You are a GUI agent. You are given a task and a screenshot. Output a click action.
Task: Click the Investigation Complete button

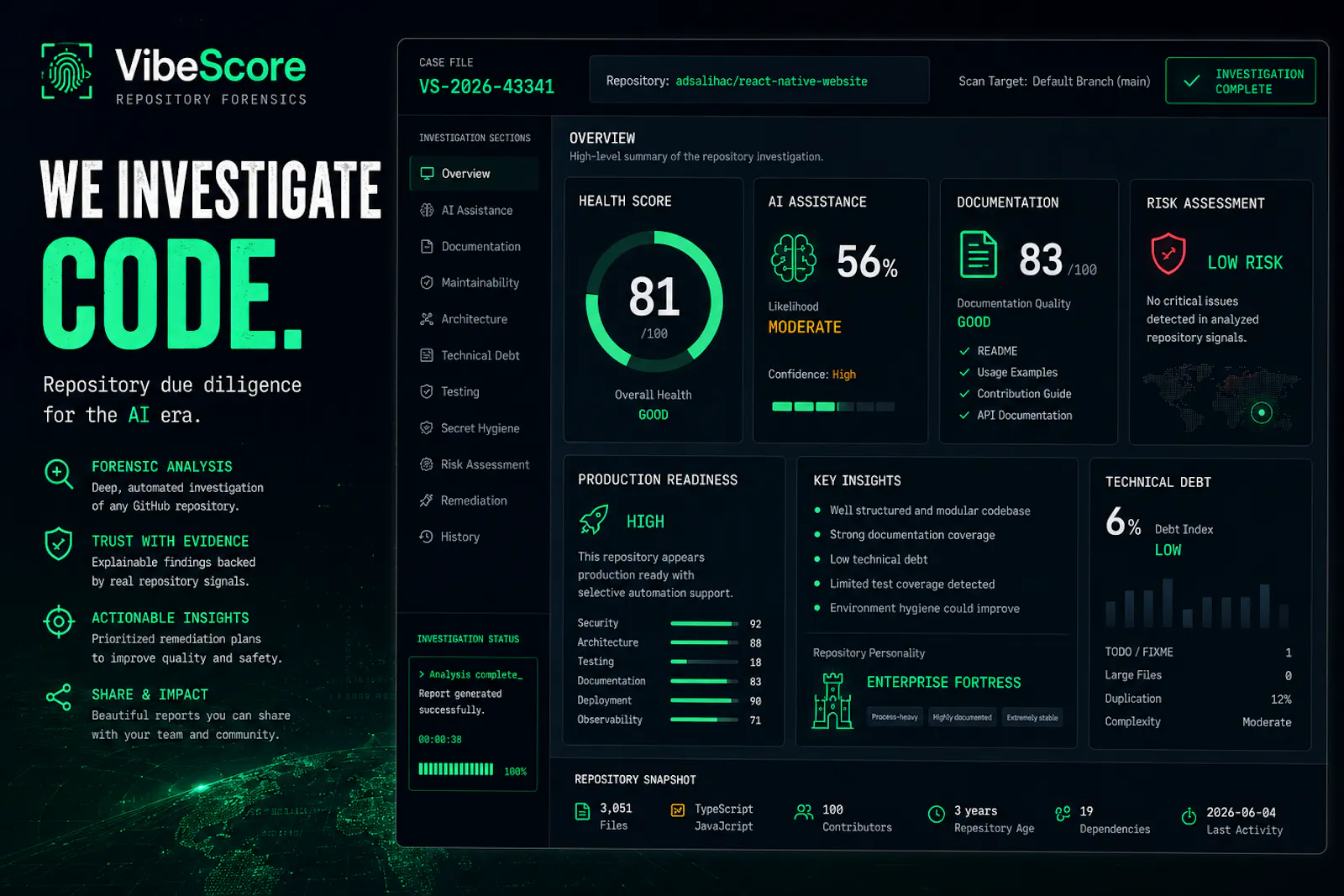pyautogui.click(x=1241, y=81)
